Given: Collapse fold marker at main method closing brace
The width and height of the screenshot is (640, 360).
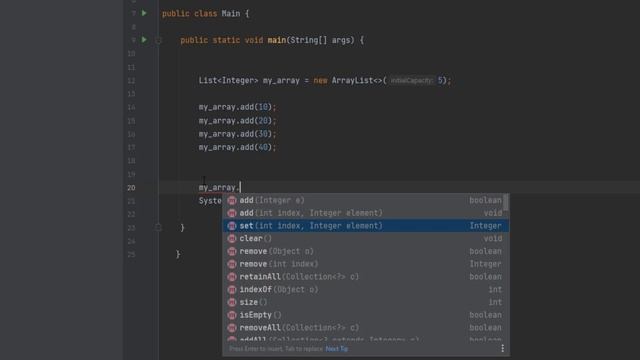Looking at the screenshot, I should click(x=158, y=227).
